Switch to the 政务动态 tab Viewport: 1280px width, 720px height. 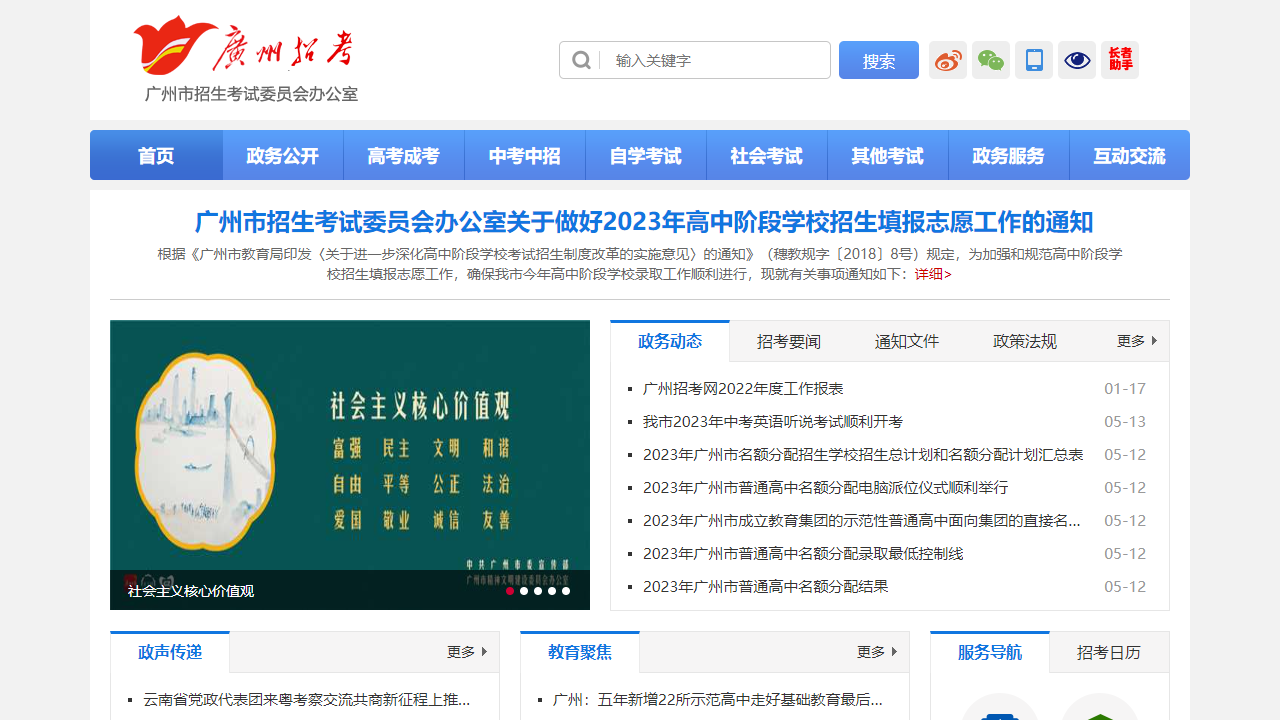point(670,341)
